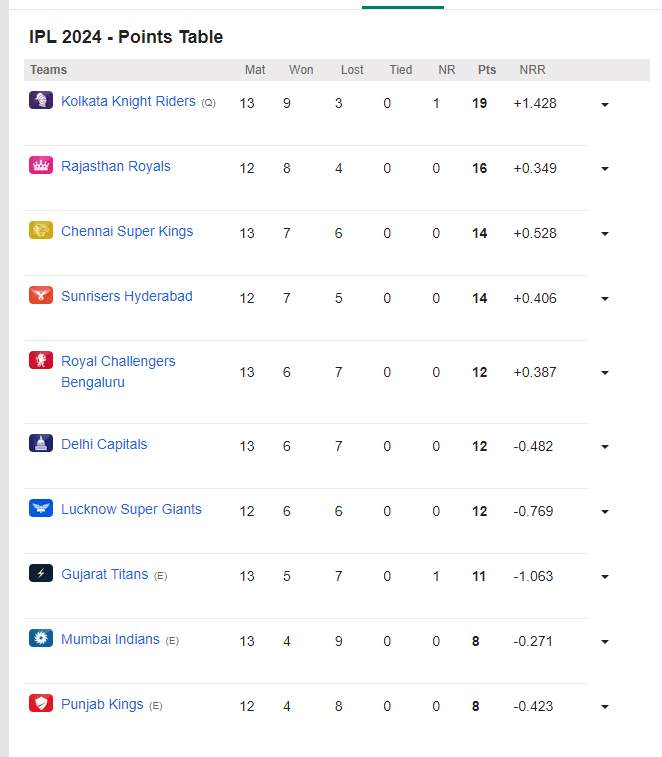Click the Delhi Capitals team logo

pyautogui.click(x=41, y=443)
